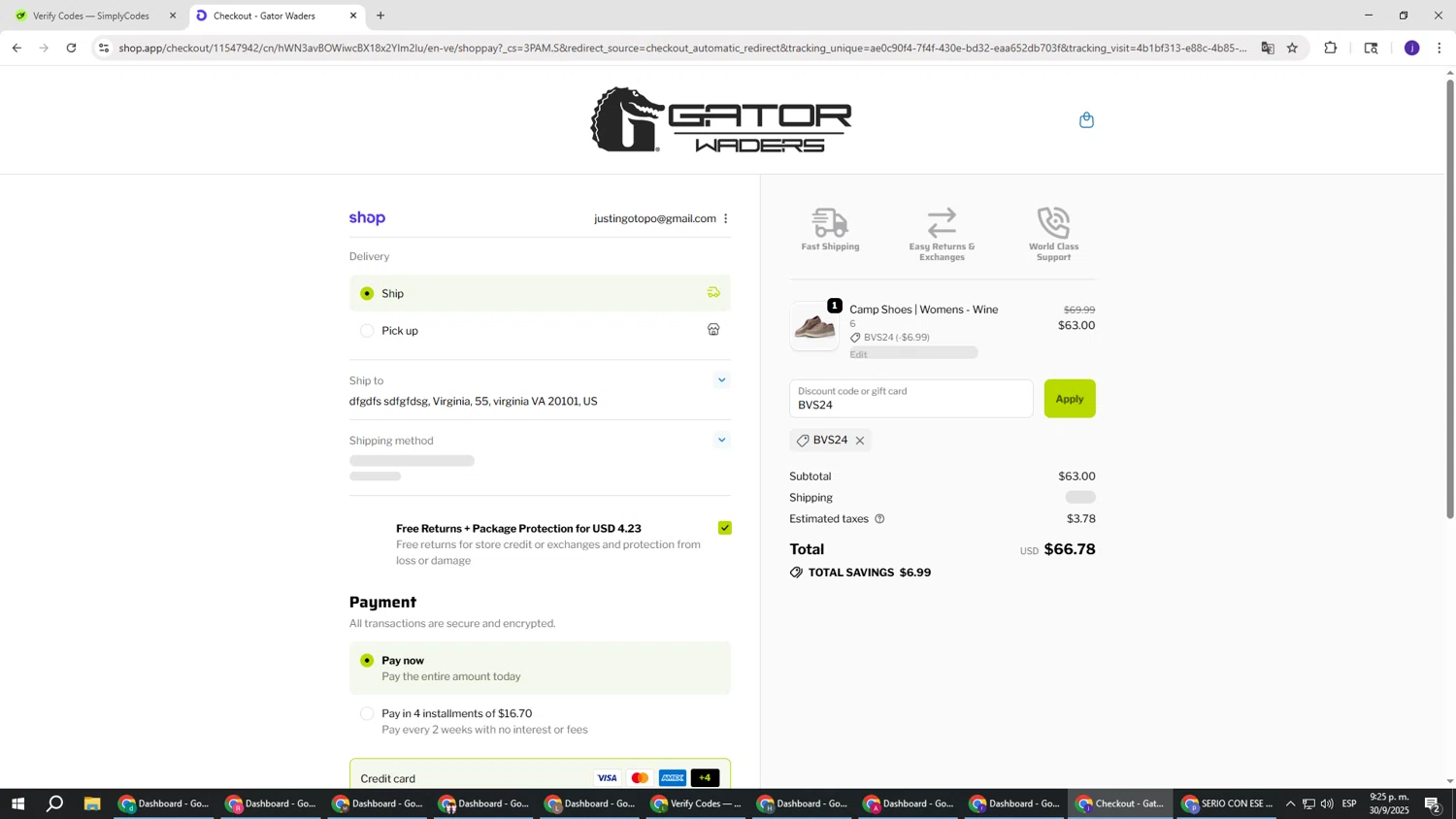Viewport: 1456px width, 819px height.
Task: Open the Verify Codes window in the taskbar
Action: pos(697,803)
